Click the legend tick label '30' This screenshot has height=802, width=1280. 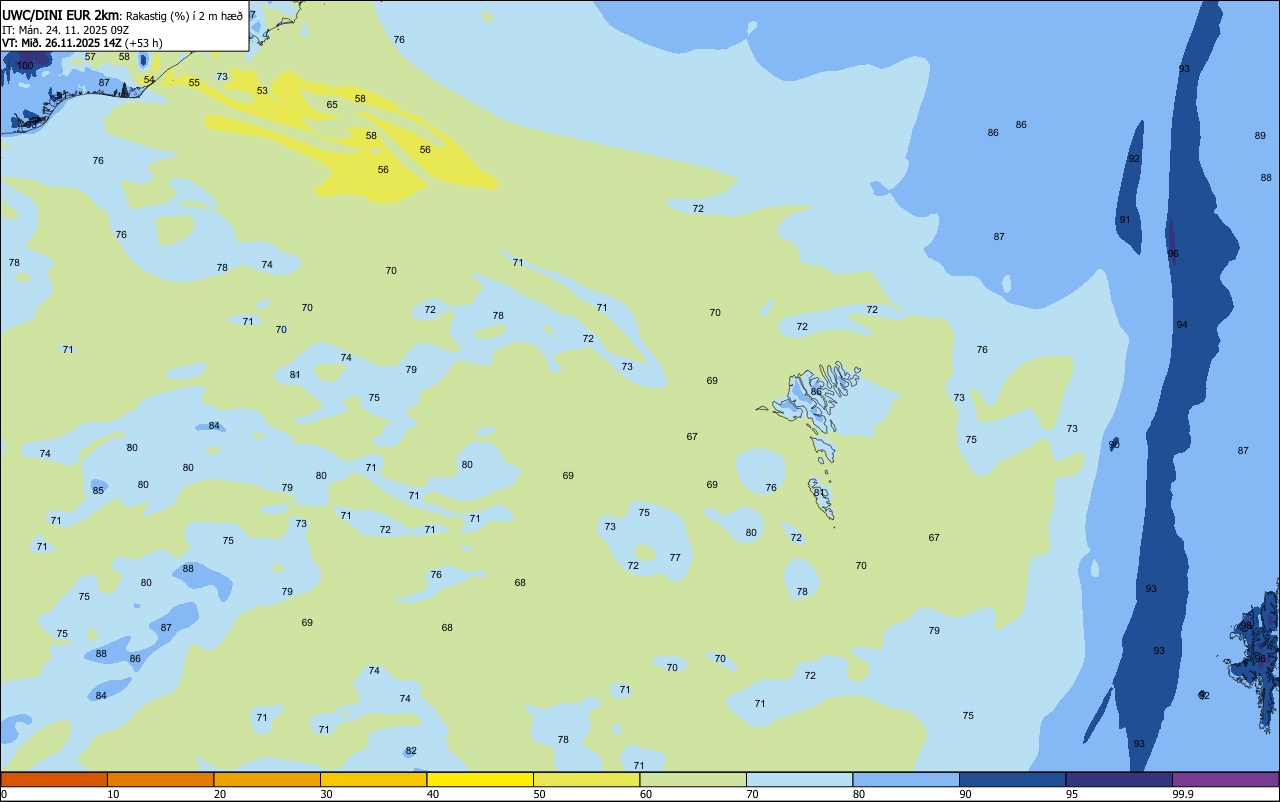tap(327, 794)
